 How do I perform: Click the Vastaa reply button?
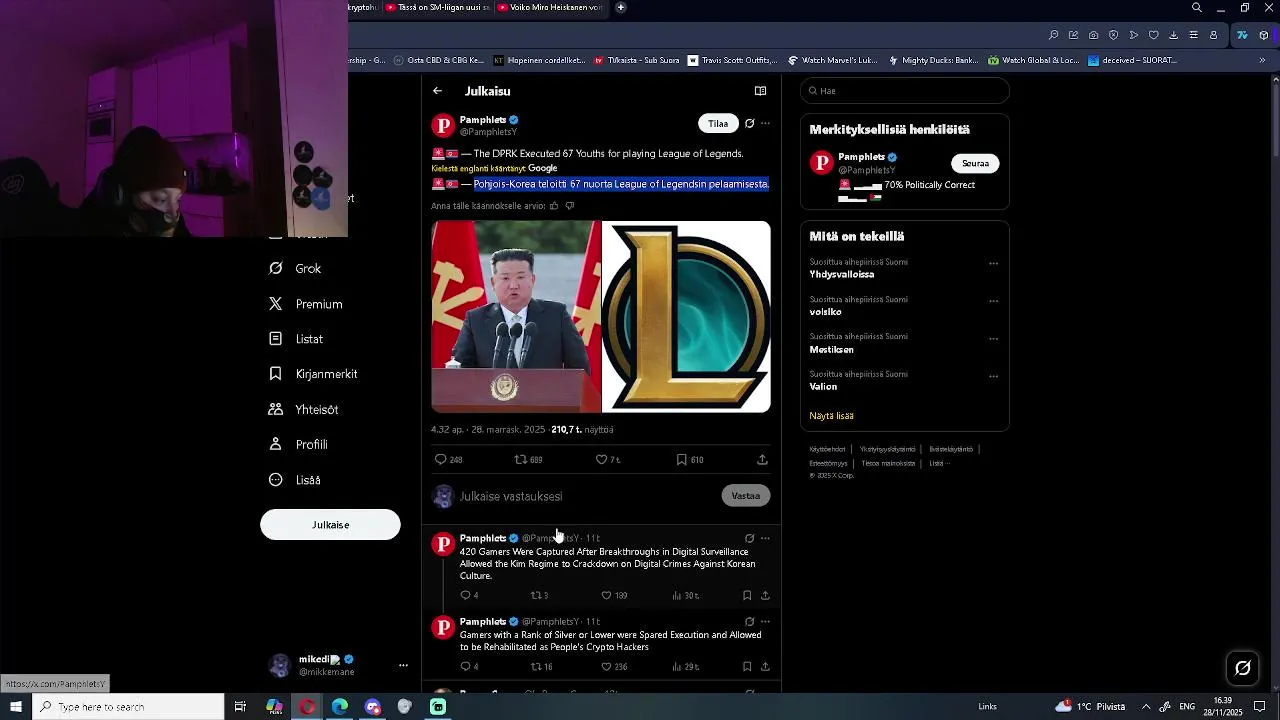pyautogui.click(x=746, y=496)
